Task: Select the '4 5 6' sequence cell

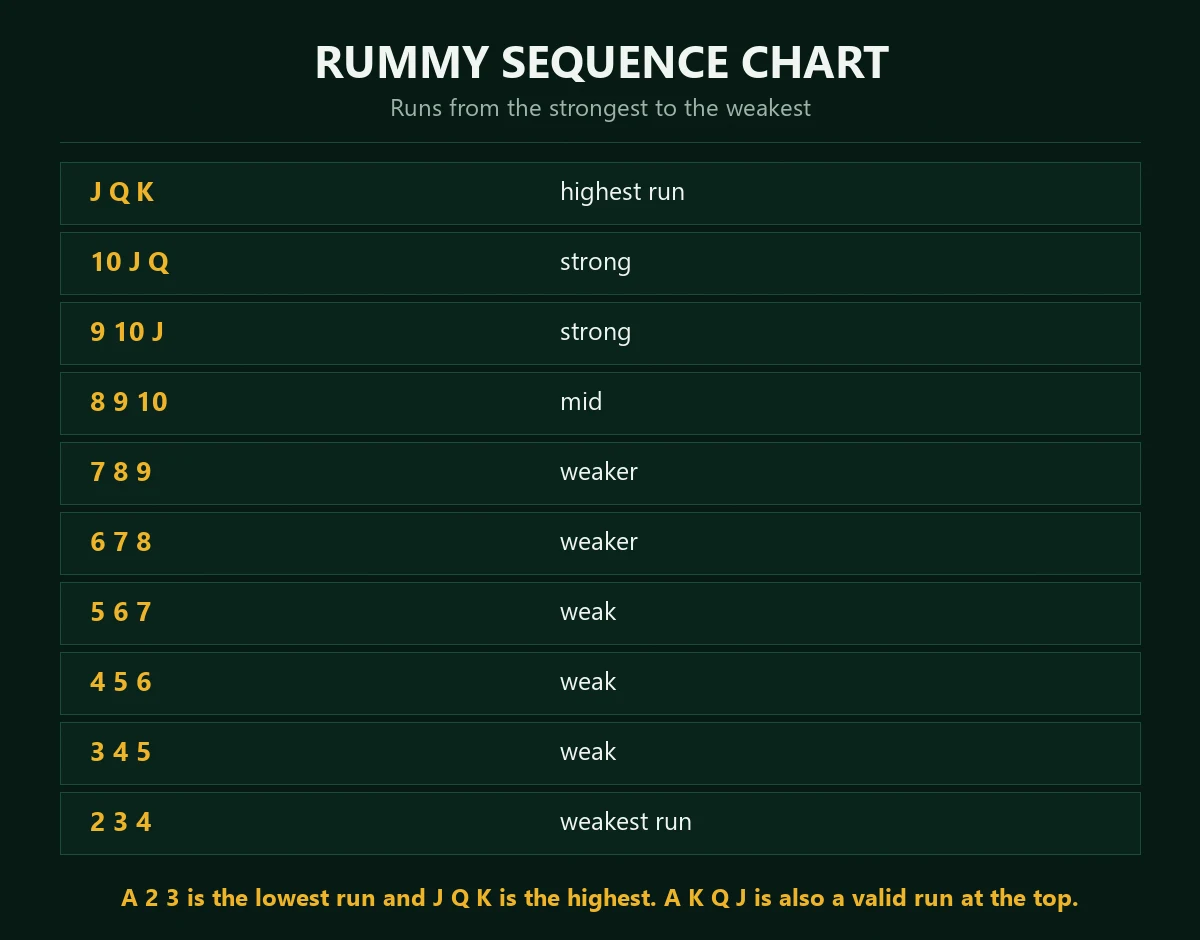Action: pyautogui.click(x=121, y=682)
